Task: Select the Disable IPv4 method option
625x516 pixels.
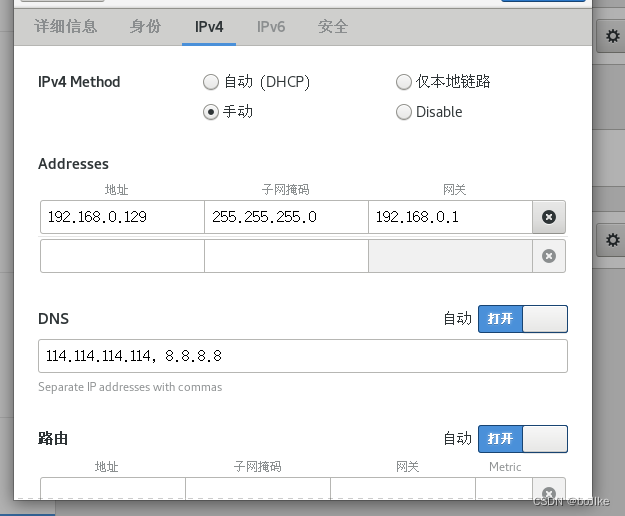Action: pos(404,112)
